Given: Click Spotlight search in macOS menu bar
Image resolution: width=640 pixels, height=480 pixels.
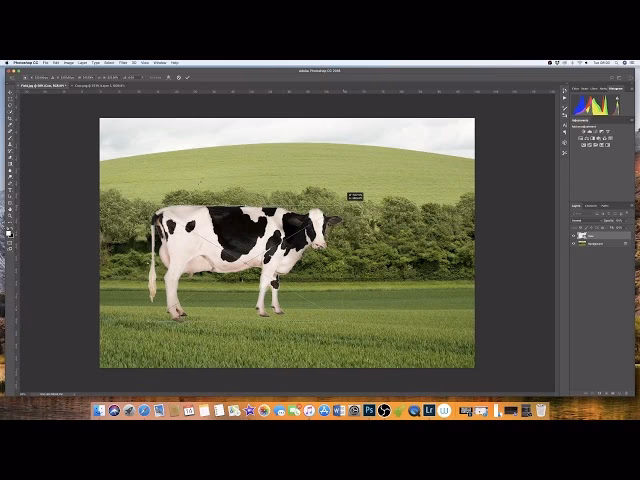Looking at the screenshot, I should point(616,63).
